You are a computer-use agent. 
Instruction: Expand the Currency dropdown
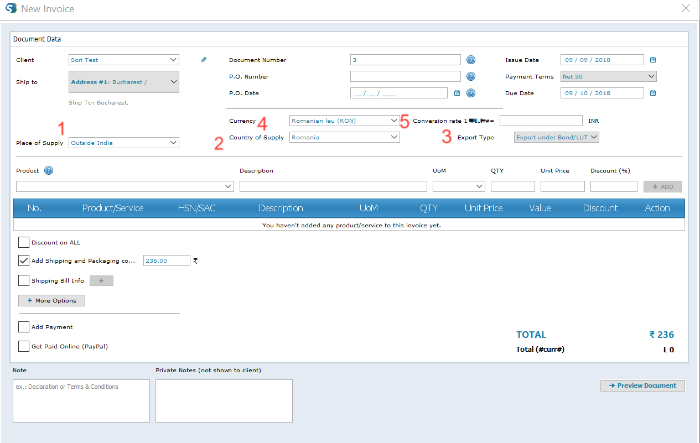pos(344,120)
